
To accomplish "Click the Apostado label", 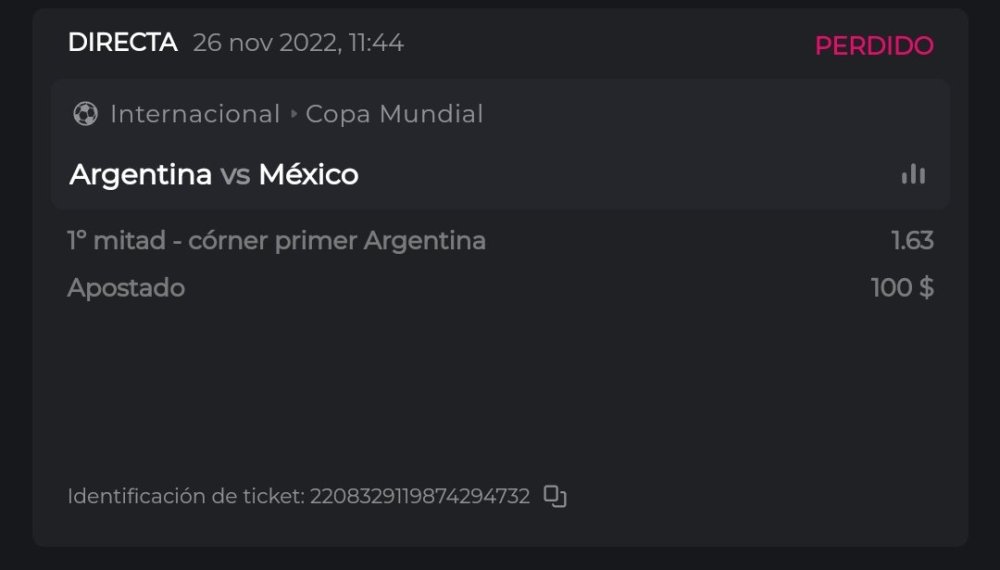I will click(126, 288).
